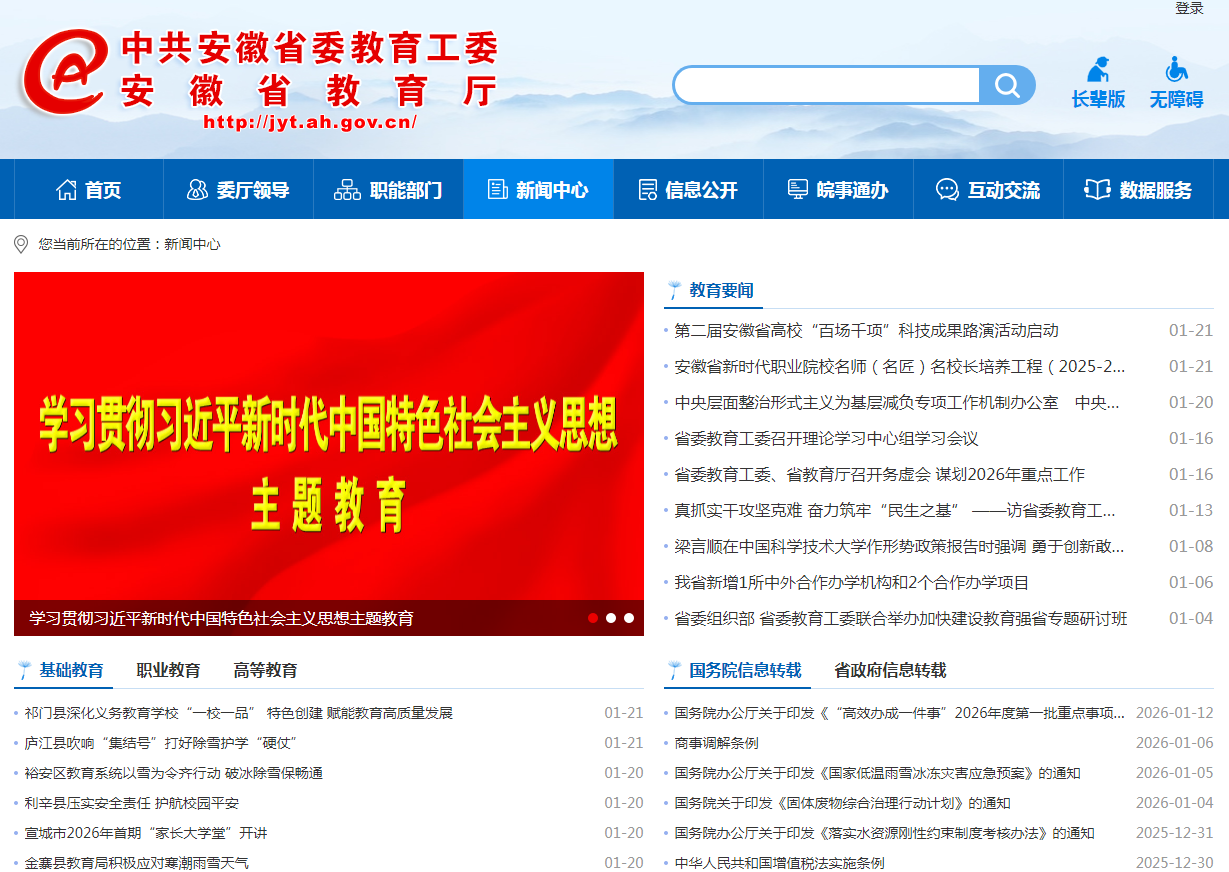Click the red 主题教育 banner image
1229x872 pixels.
(329, 440)
